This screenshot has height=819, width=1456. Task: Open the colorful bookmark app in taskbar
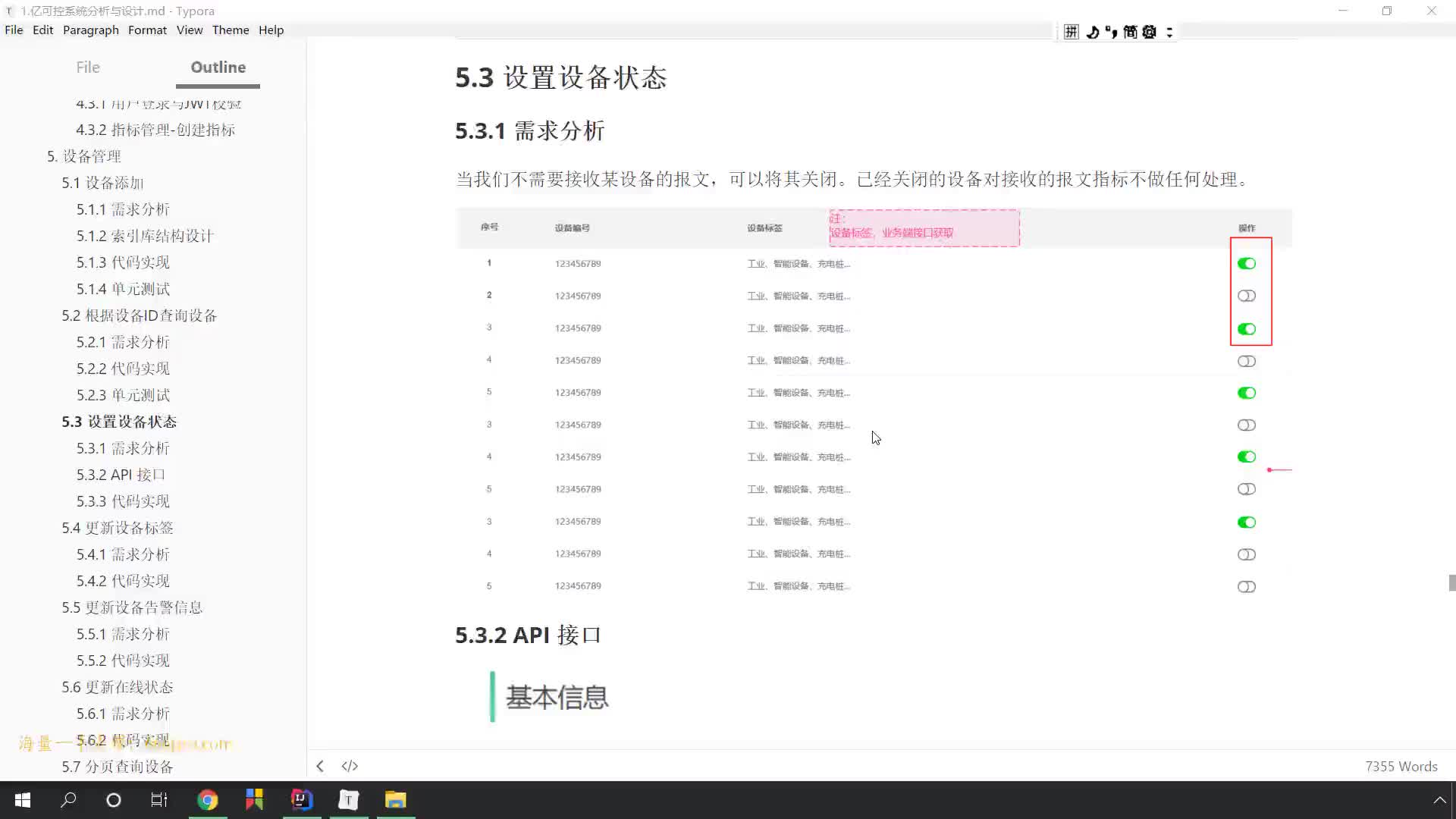[x=255, y=800]
